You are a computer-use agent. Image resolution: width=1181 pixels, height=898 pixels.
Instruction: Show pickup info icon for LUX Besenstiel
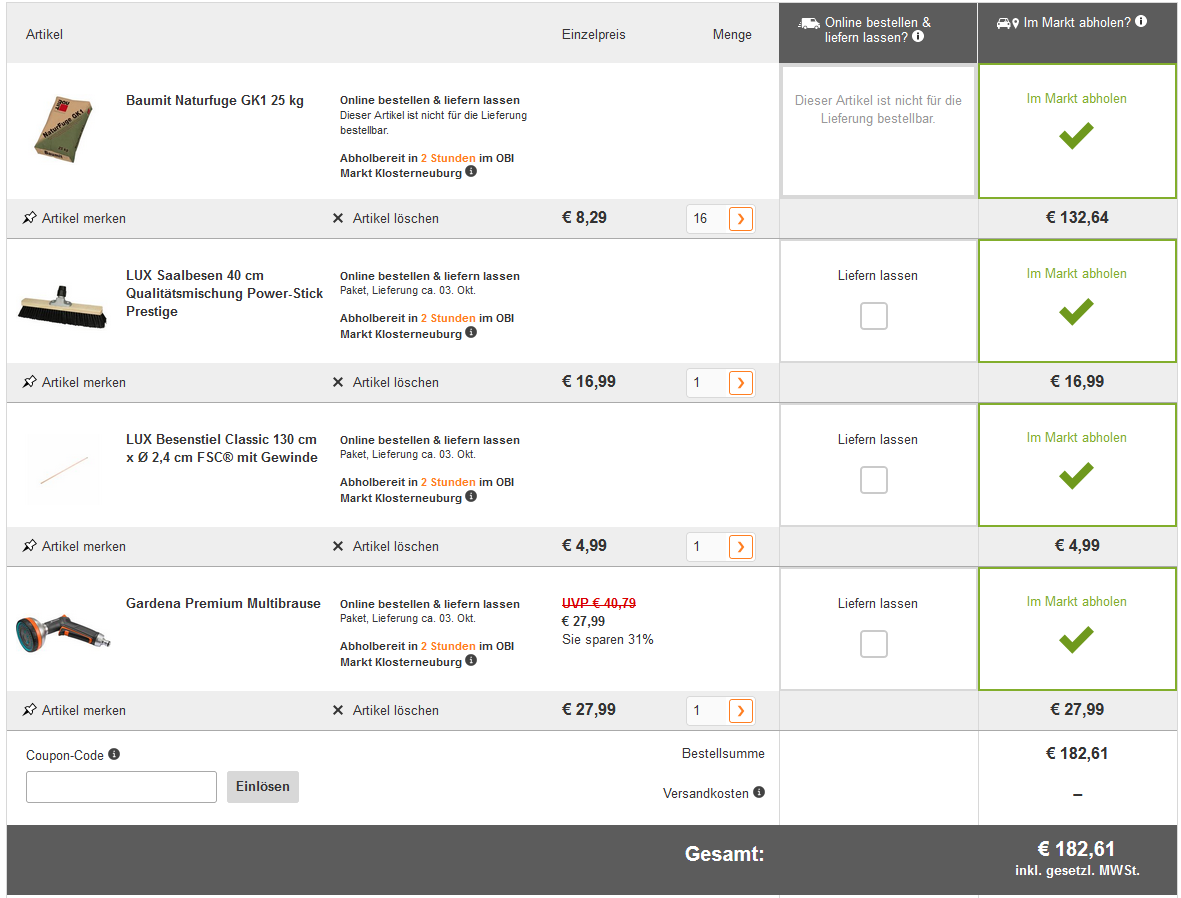[x=471, y=496]
